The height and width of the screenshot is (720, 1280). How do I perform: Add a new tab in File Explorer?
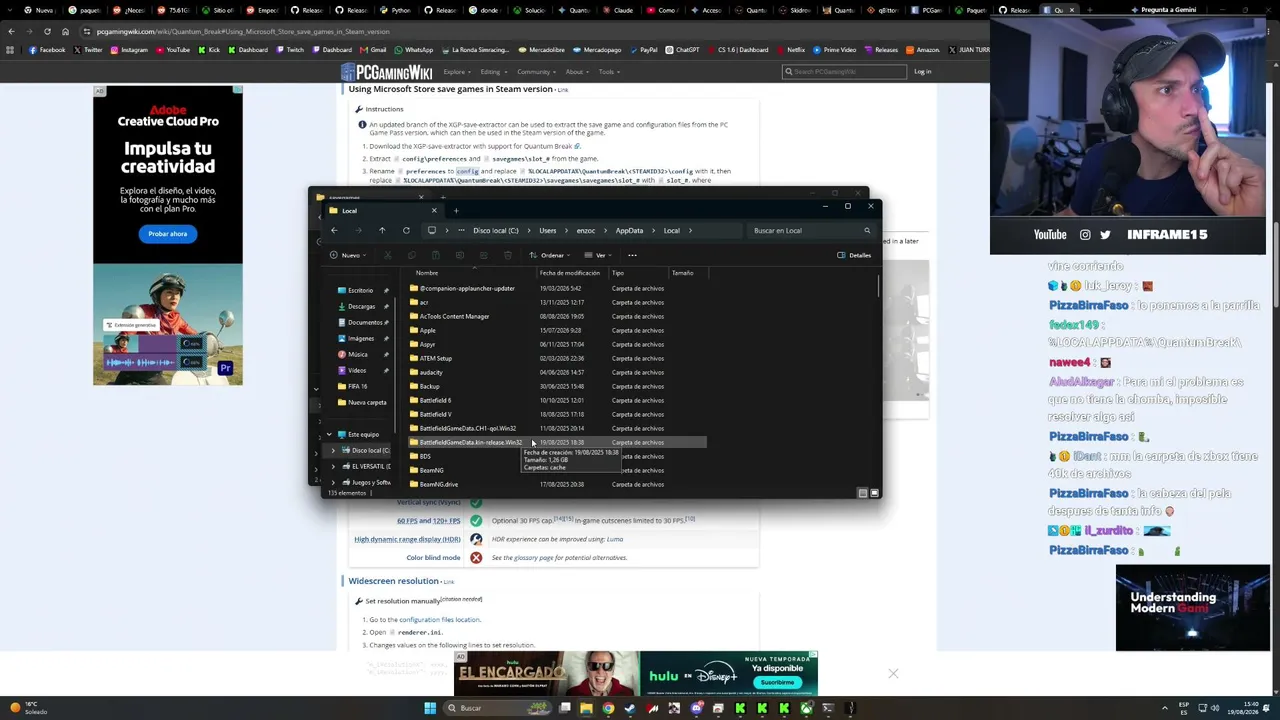456,210
